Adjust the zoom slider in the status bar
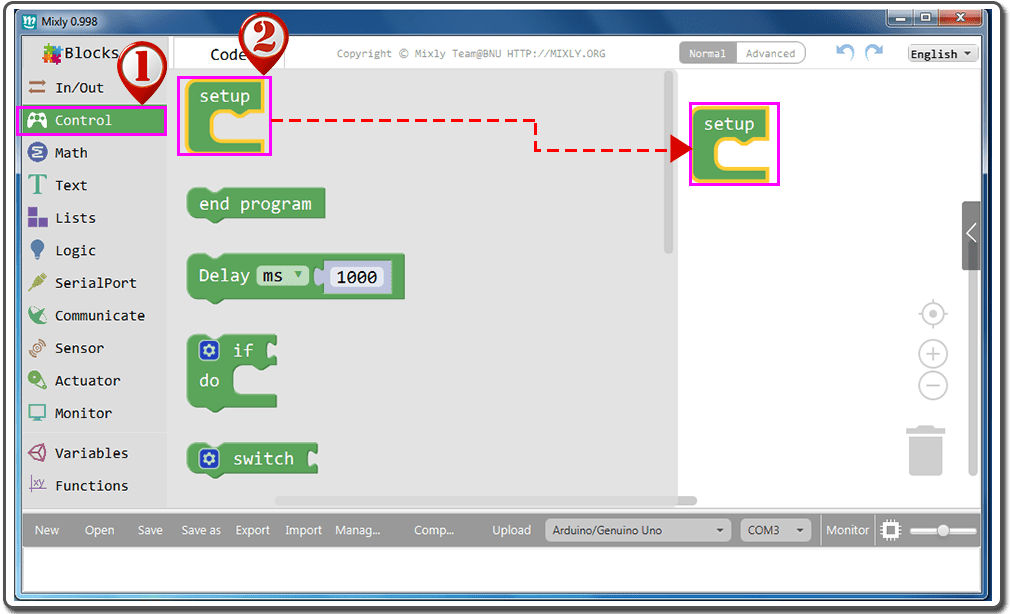Viewport: 1010px width, 614px height. [x=942, y=530]
